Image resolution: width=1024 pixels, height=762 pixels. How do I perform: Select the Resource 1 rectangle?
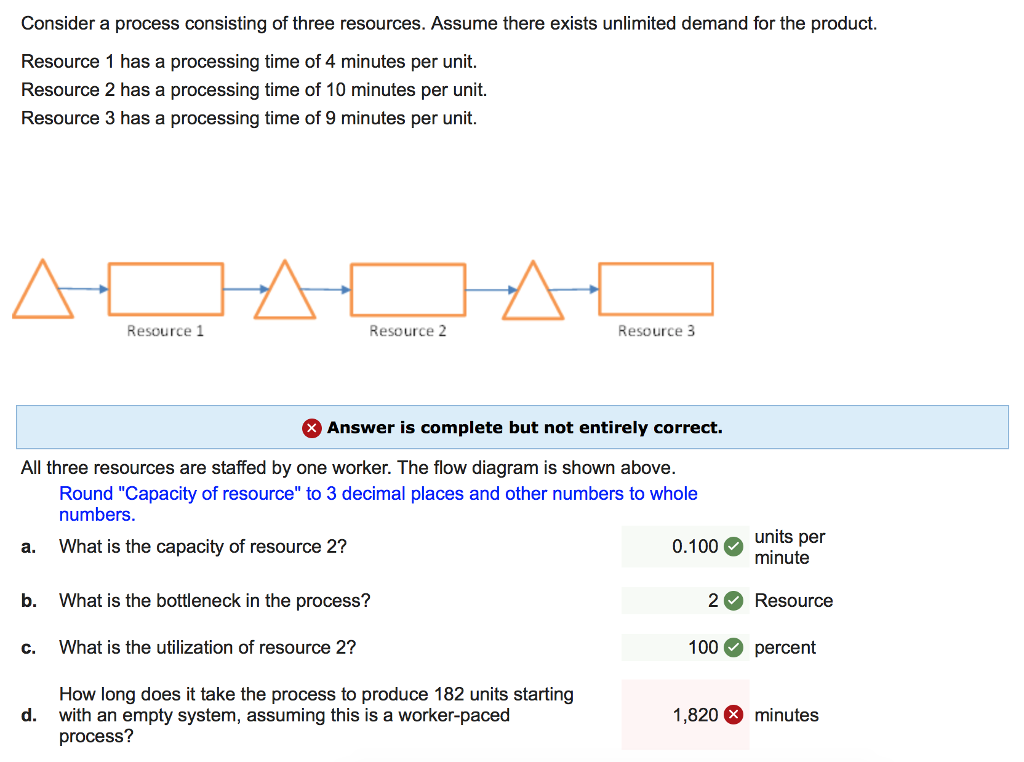pyautogui.click(x=166, y=289)
